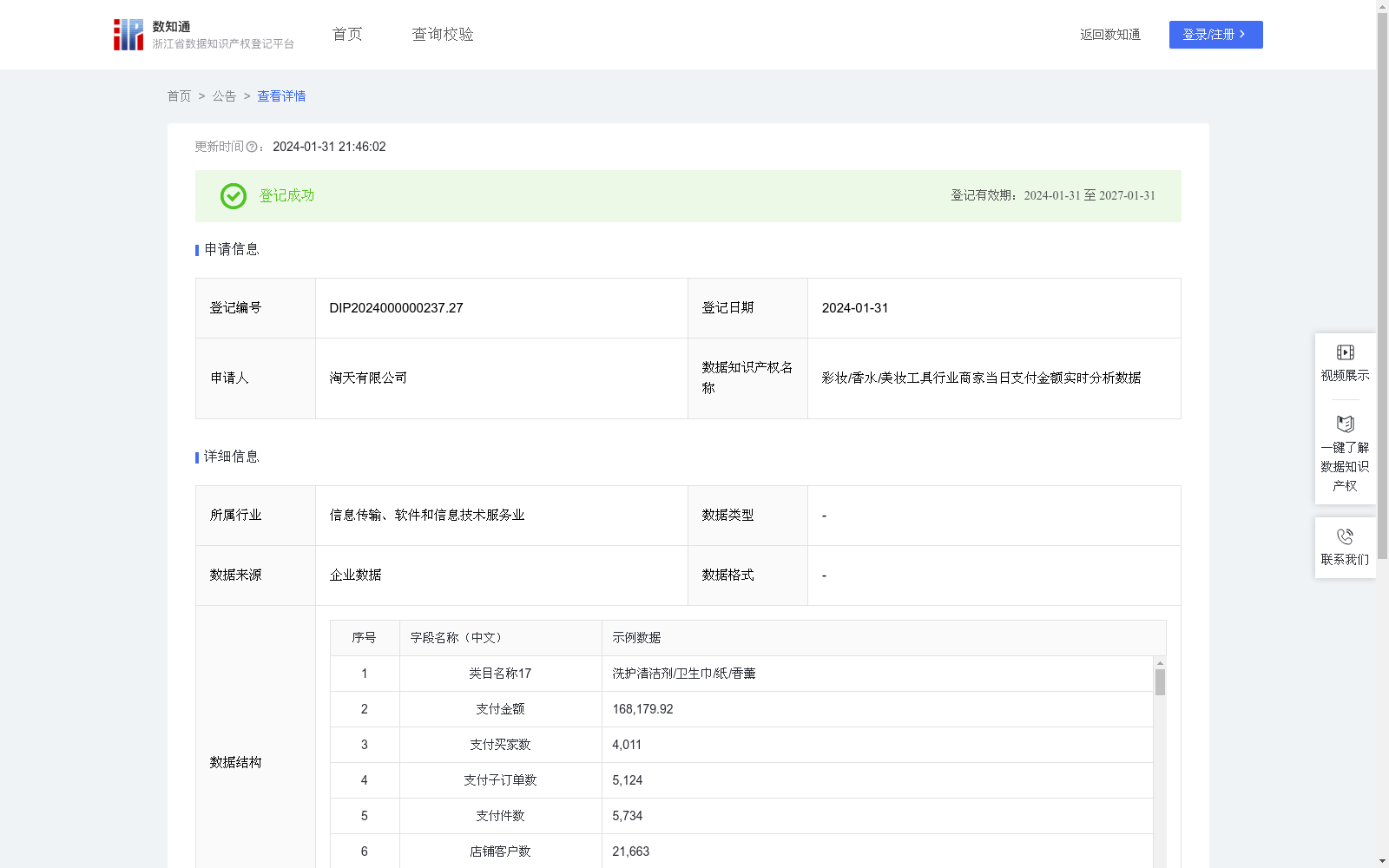Click the arrow inside 登录/注册 button

(1241, 34)
